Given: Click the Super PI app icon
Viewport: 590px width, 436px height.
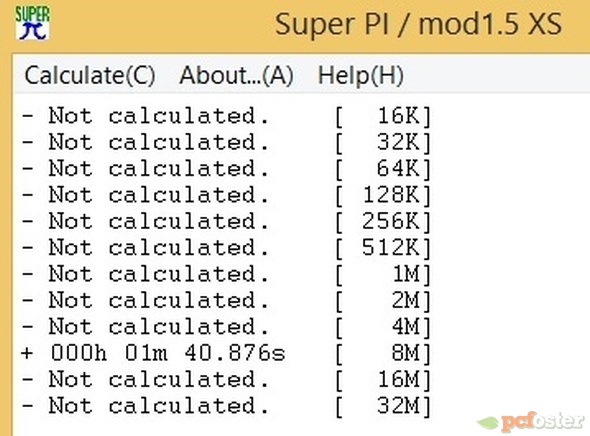Looking at the screenshot, I should (x=32, y=23).
